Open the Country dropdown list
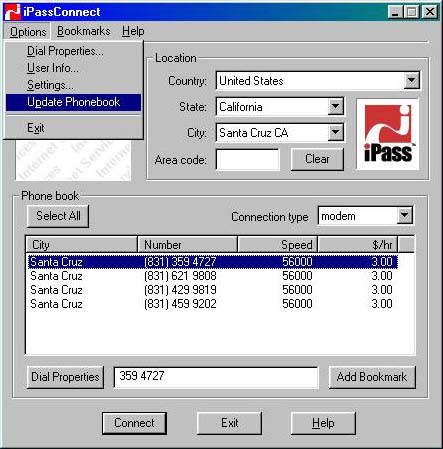This screenshot has height=449, width=443. pos(411,80)
